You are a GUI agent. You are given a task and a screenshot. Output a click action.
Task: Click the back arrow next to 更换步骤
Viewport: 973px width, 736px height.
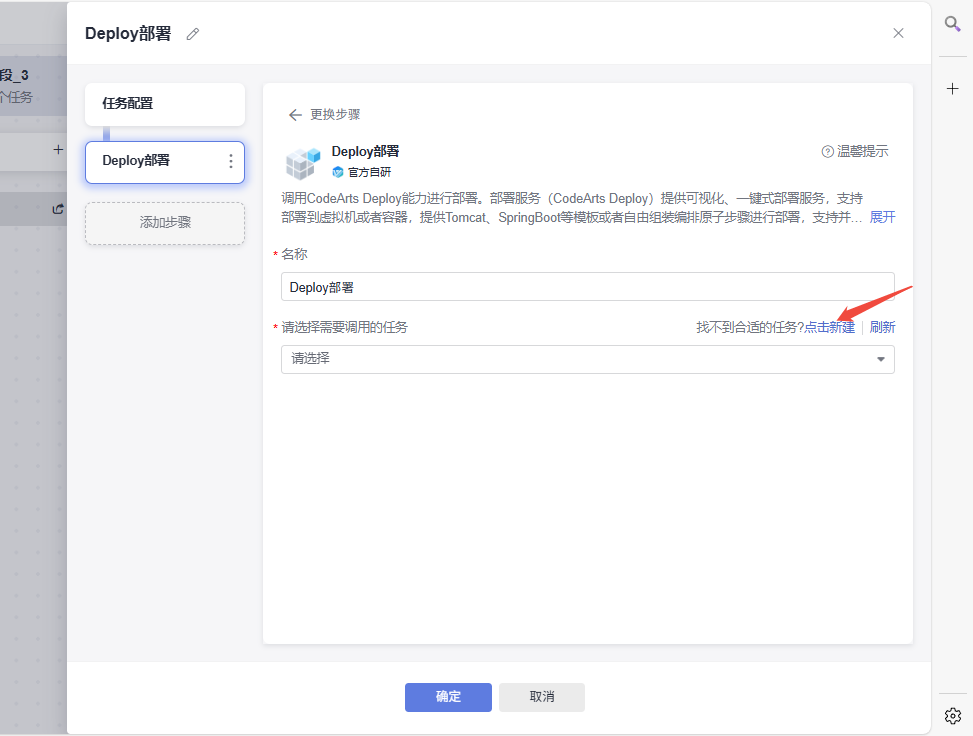pyautogui.click(x=295, y=115)
